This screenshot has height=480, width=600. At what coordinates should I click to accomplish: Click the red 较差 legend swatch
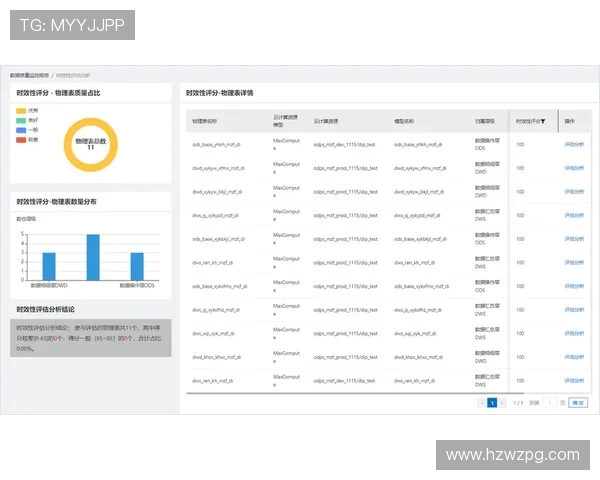21,140
